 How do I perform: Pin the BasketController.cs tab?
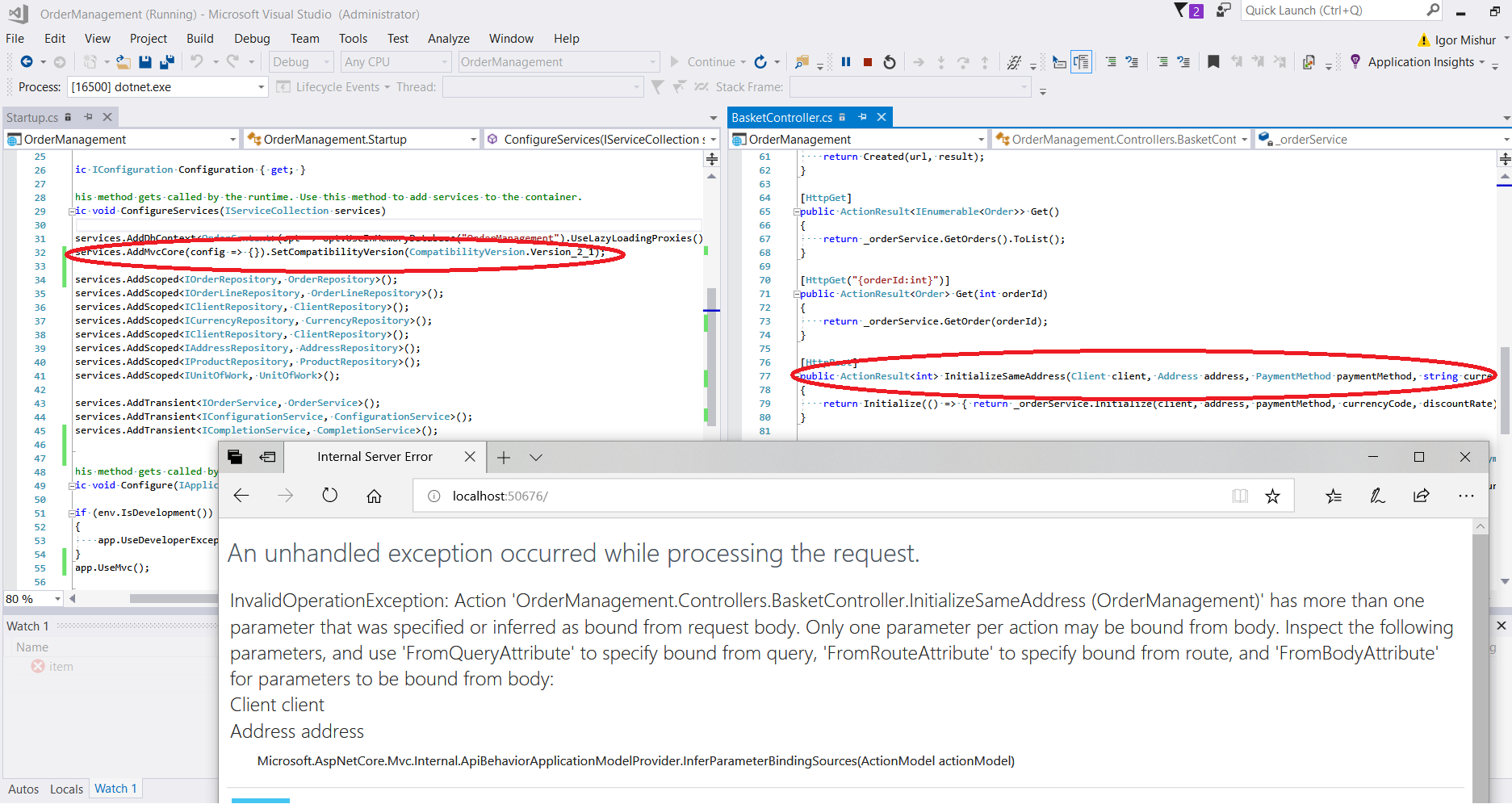[x=862, y=118]
